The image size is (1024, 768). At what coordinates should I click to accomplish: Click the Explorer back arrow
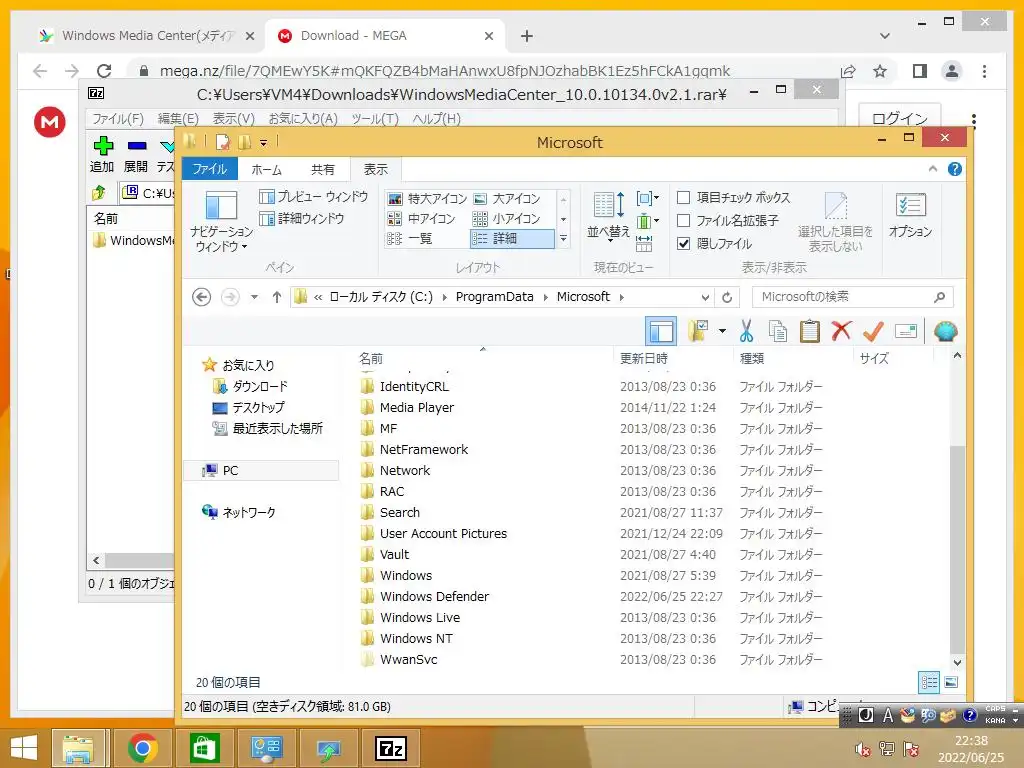click(202, 297)
